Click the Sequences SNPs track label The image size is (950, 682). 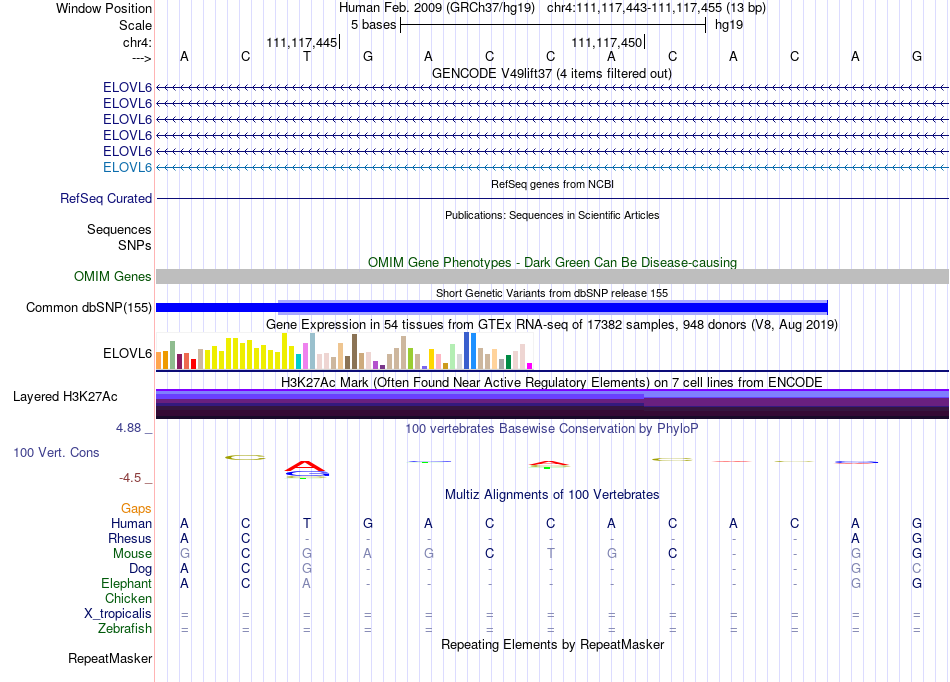click(x=119, y=237)
